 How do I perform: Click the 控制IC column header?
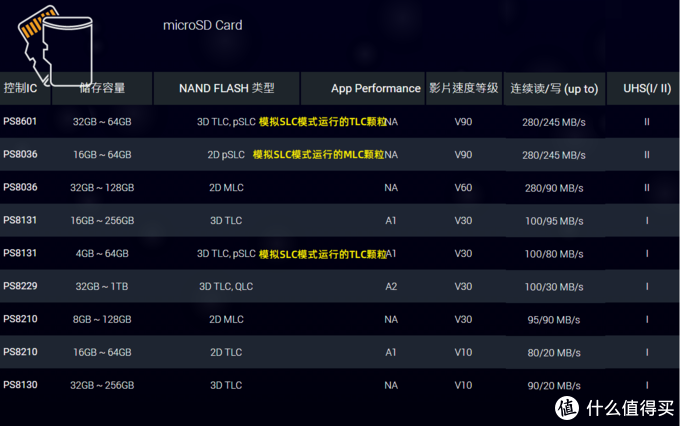click(20, 88)
